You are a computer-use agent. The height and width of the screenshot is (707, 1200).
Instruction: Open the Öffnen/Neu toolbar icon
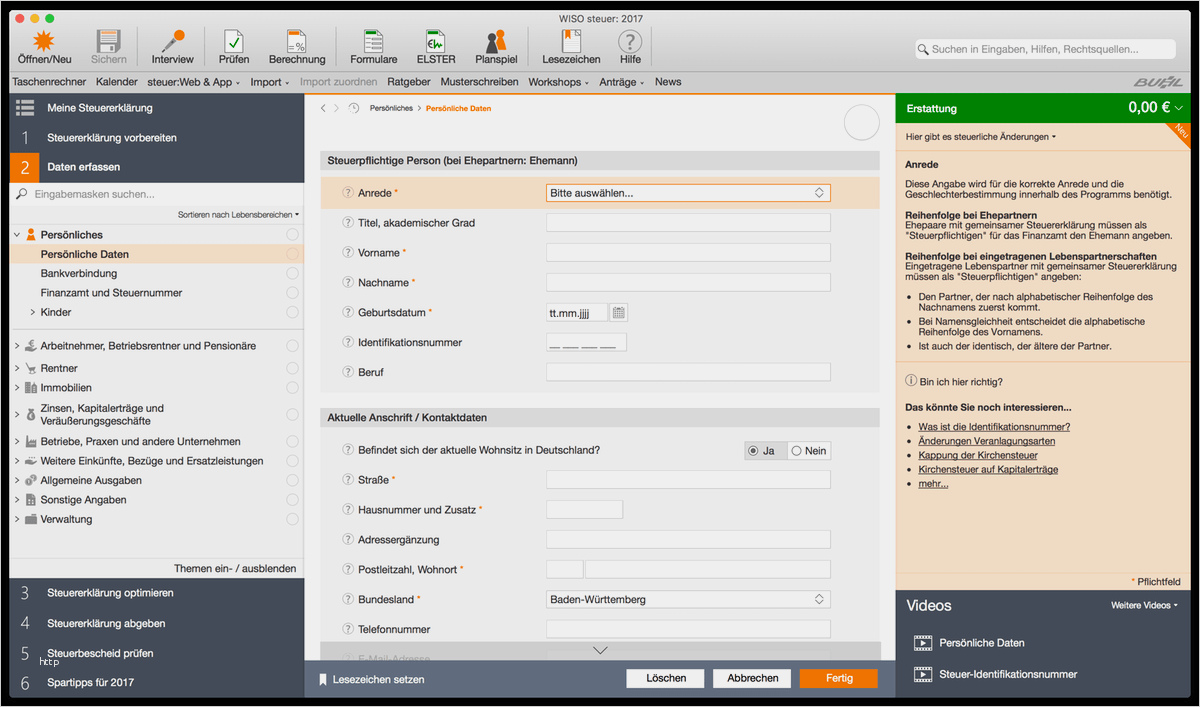pyautogui.click(x=44, y=41)
